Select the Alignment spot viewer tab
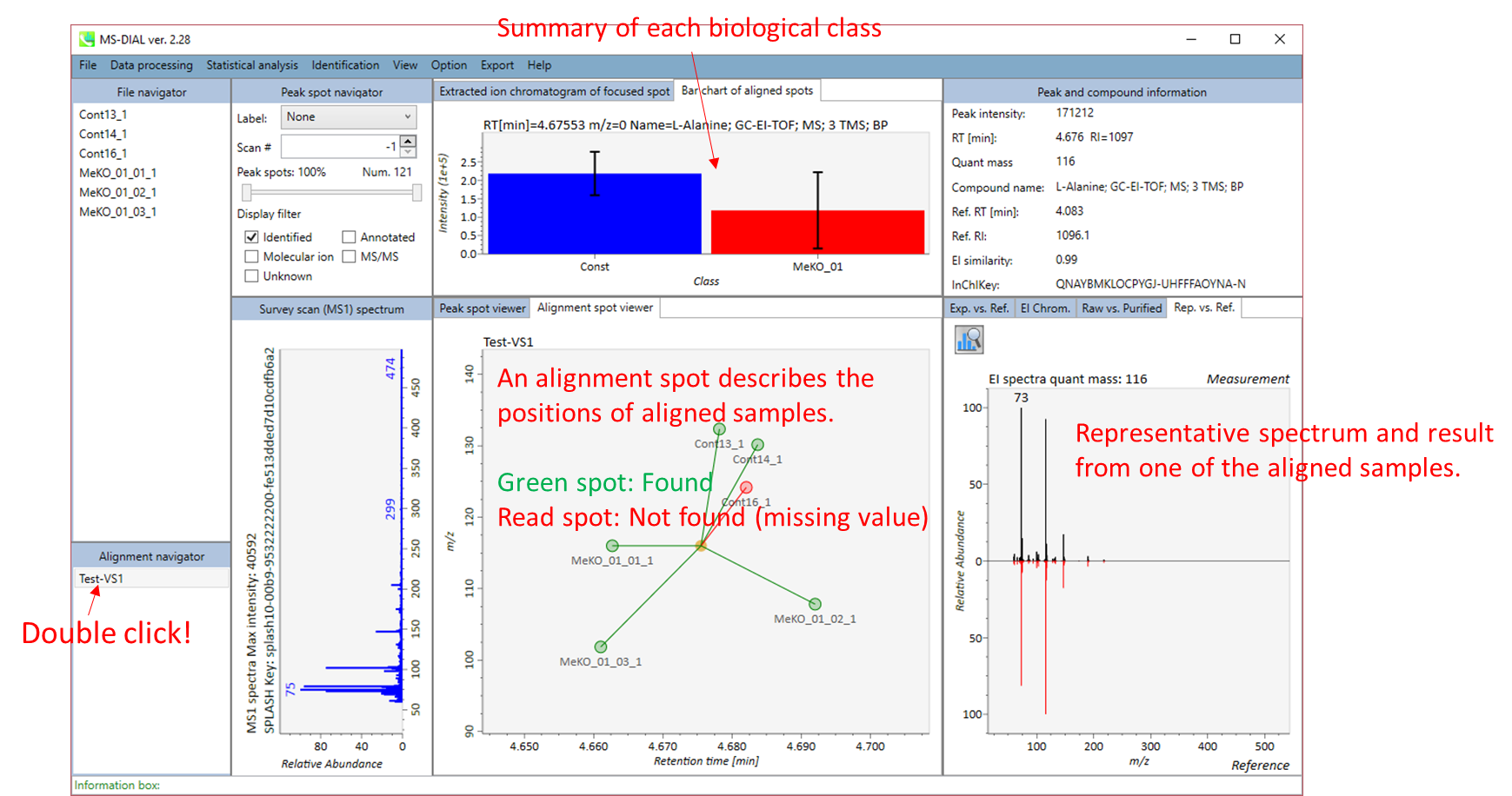The image size is (1512, 796). (595, 308)
